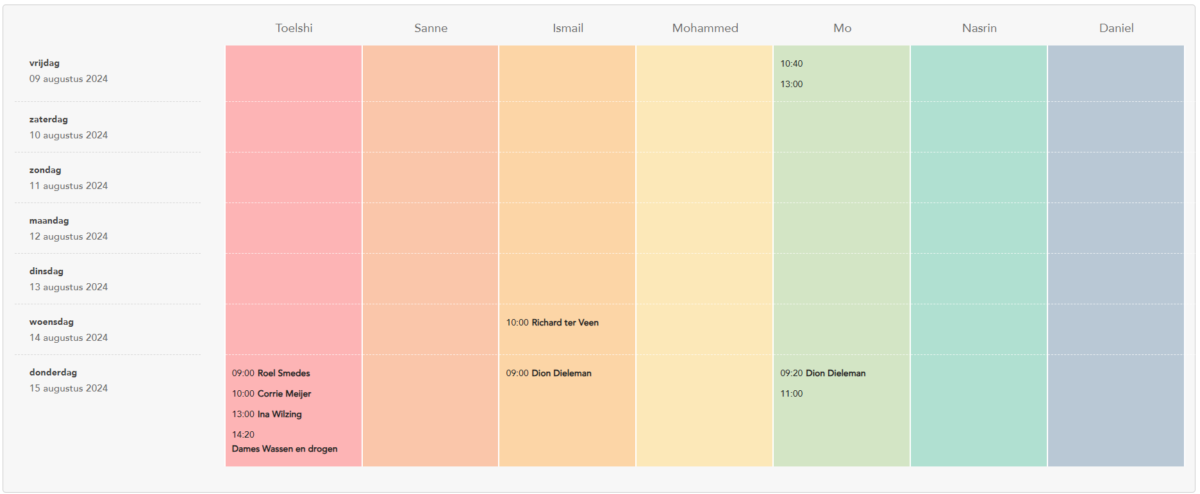Viewport: 1200px width, 494px height.
Task: Click the Toelshi column header
Action: pos(294,28)
